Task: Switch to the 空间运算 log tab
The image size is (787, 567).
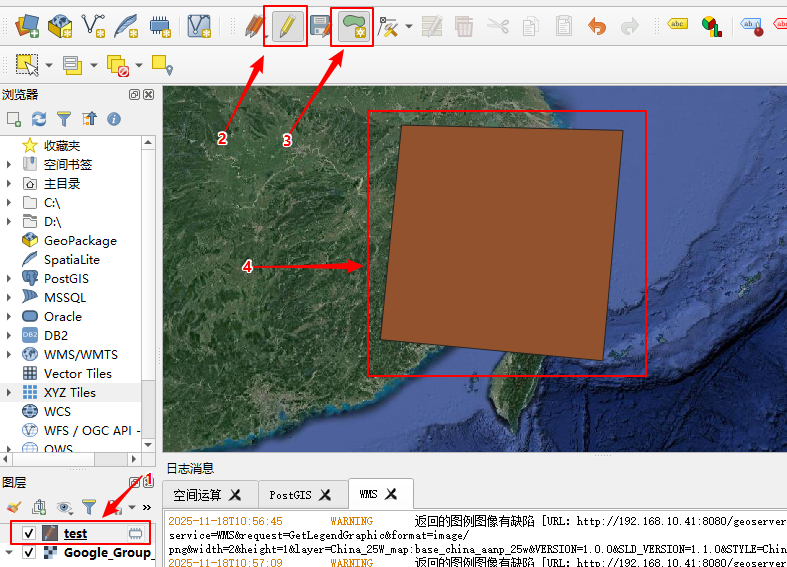Action: point(199,494)
